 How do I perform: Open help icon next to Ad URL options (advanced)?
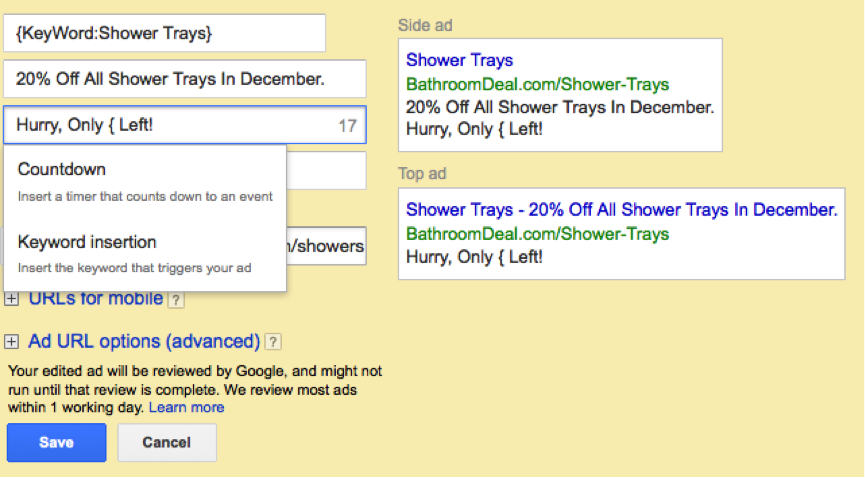click(273, 342)
